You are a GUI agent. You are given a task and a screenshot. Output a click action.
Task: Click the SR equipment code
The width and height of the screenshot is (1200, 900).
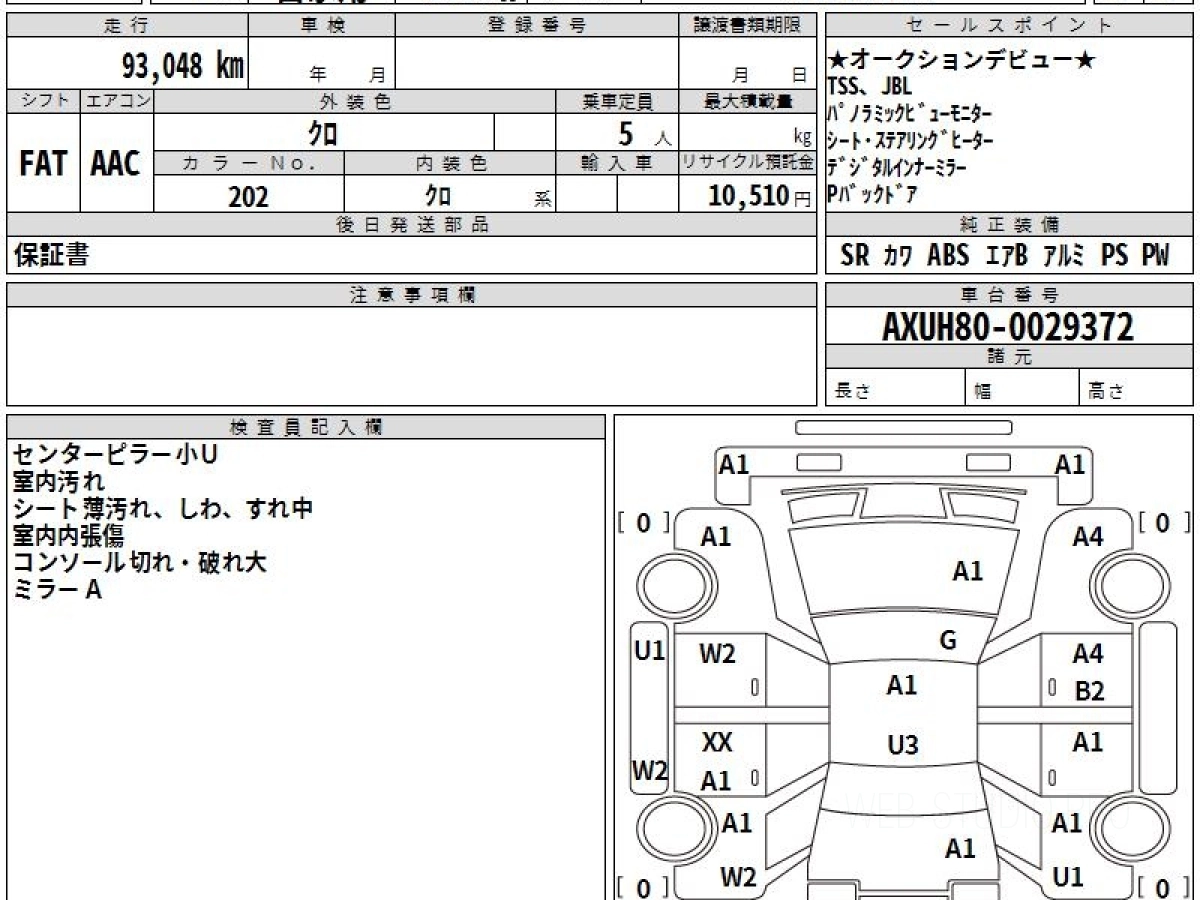[x=855, y=255]
